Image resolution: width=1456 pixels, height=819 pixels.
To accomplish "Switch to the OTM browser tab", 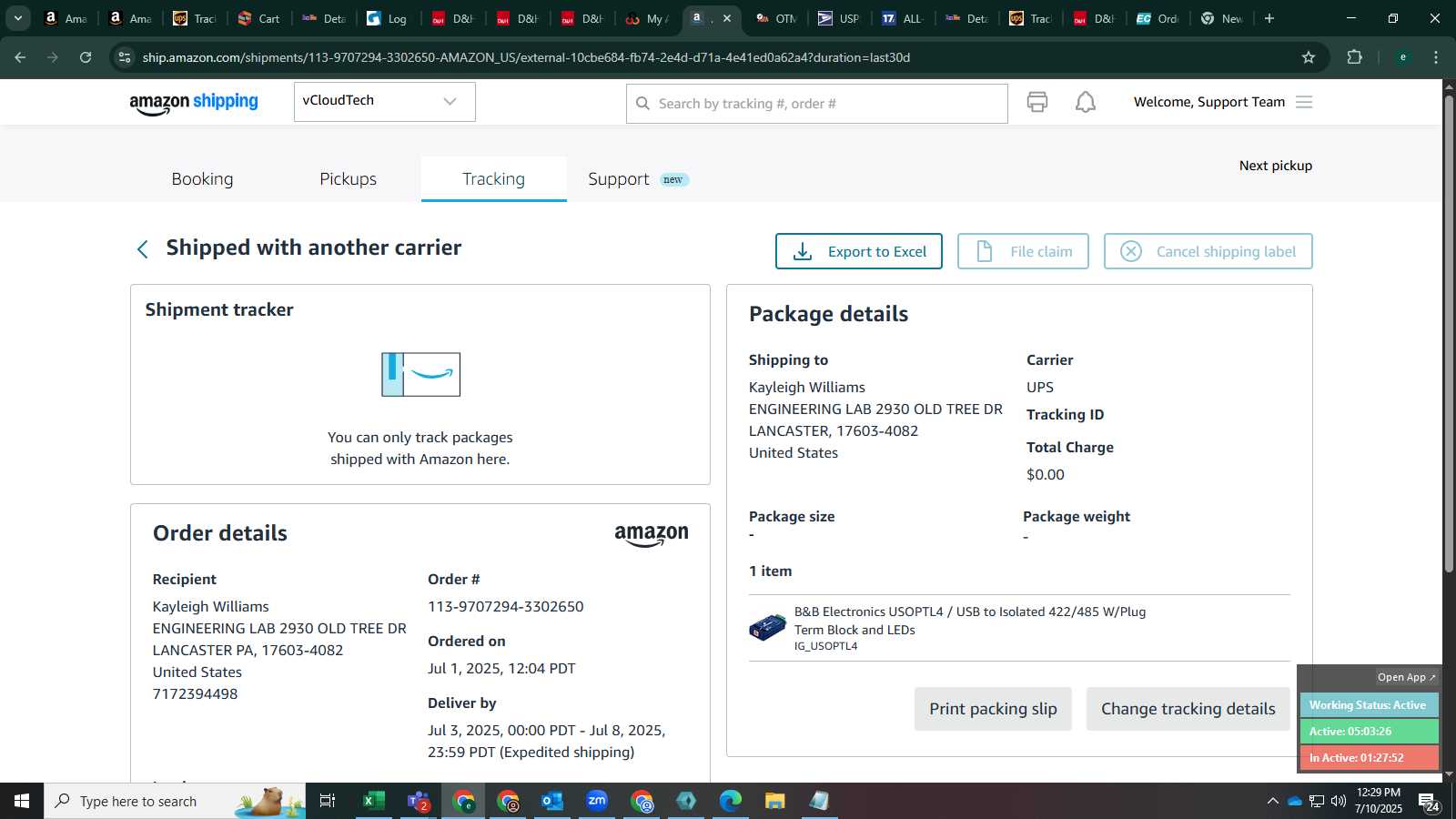I will [775, 18].
